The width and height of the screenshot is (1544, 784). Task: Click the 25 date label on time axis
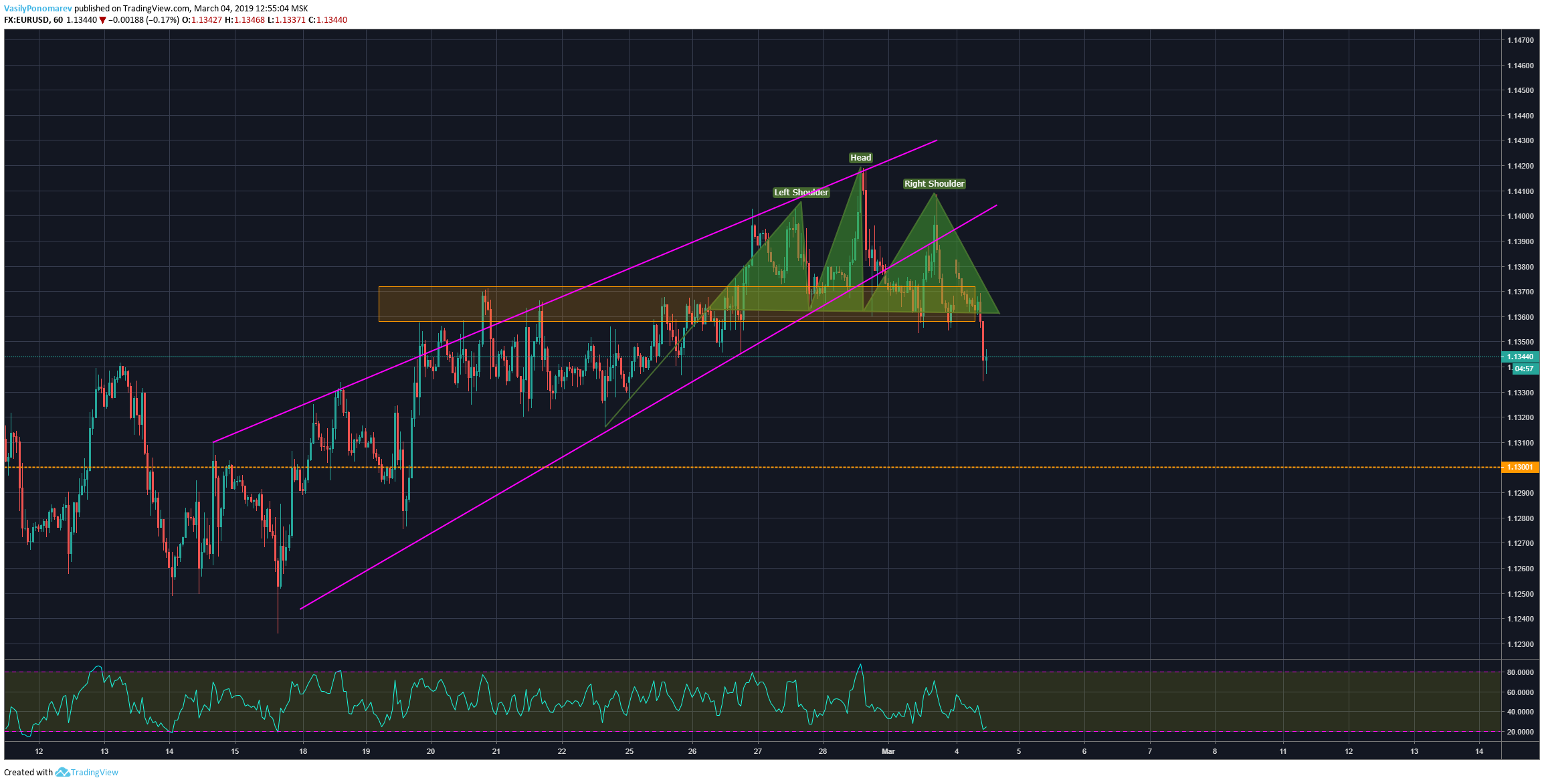[630, 751]
